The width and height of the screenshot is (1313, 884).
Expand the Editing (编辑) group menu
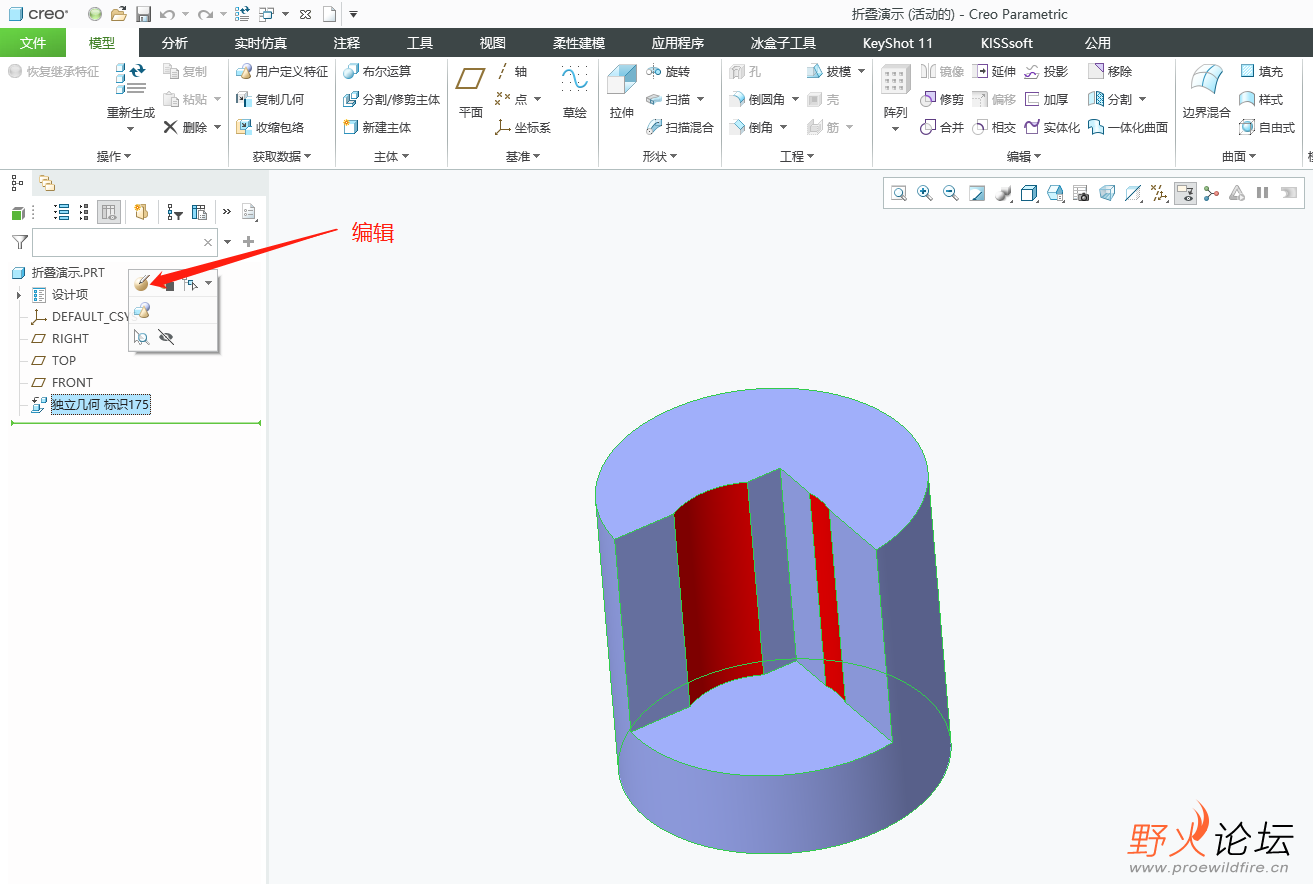(x=1024, y=157)
